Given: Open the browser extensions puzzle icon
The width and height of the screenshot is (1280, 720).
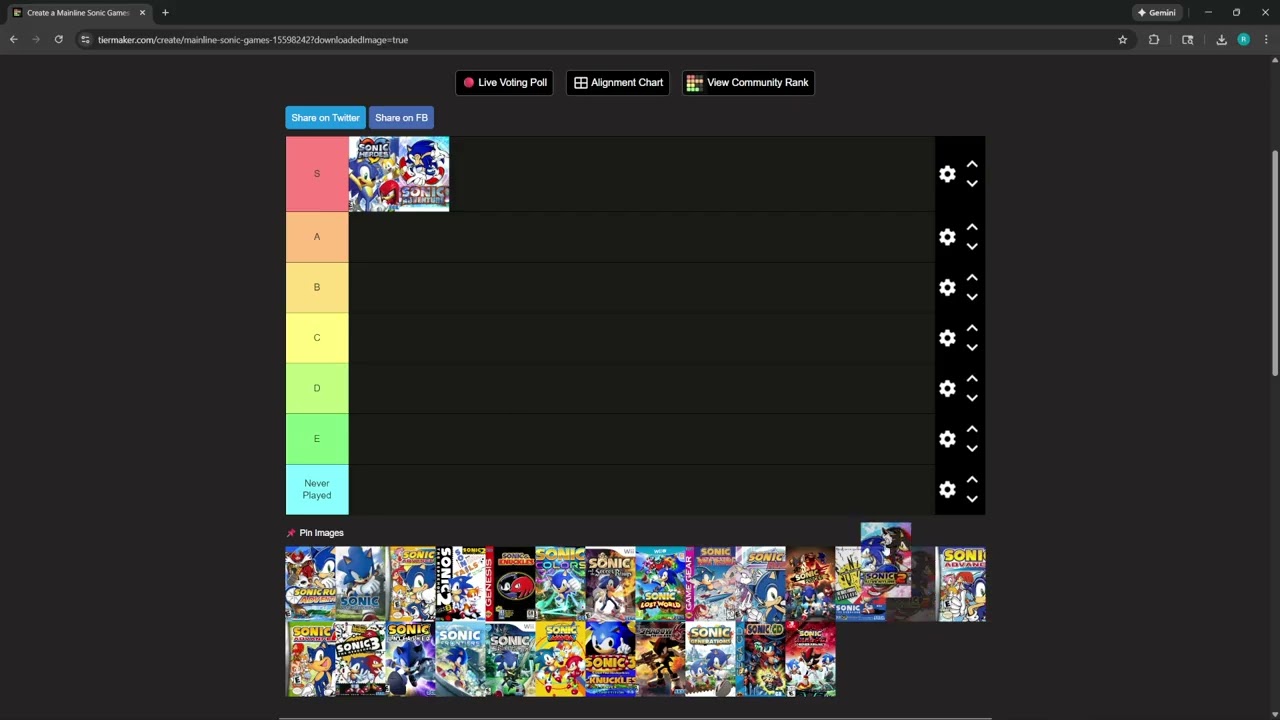Looking at the screenshot, I should tap(1154, 40).
